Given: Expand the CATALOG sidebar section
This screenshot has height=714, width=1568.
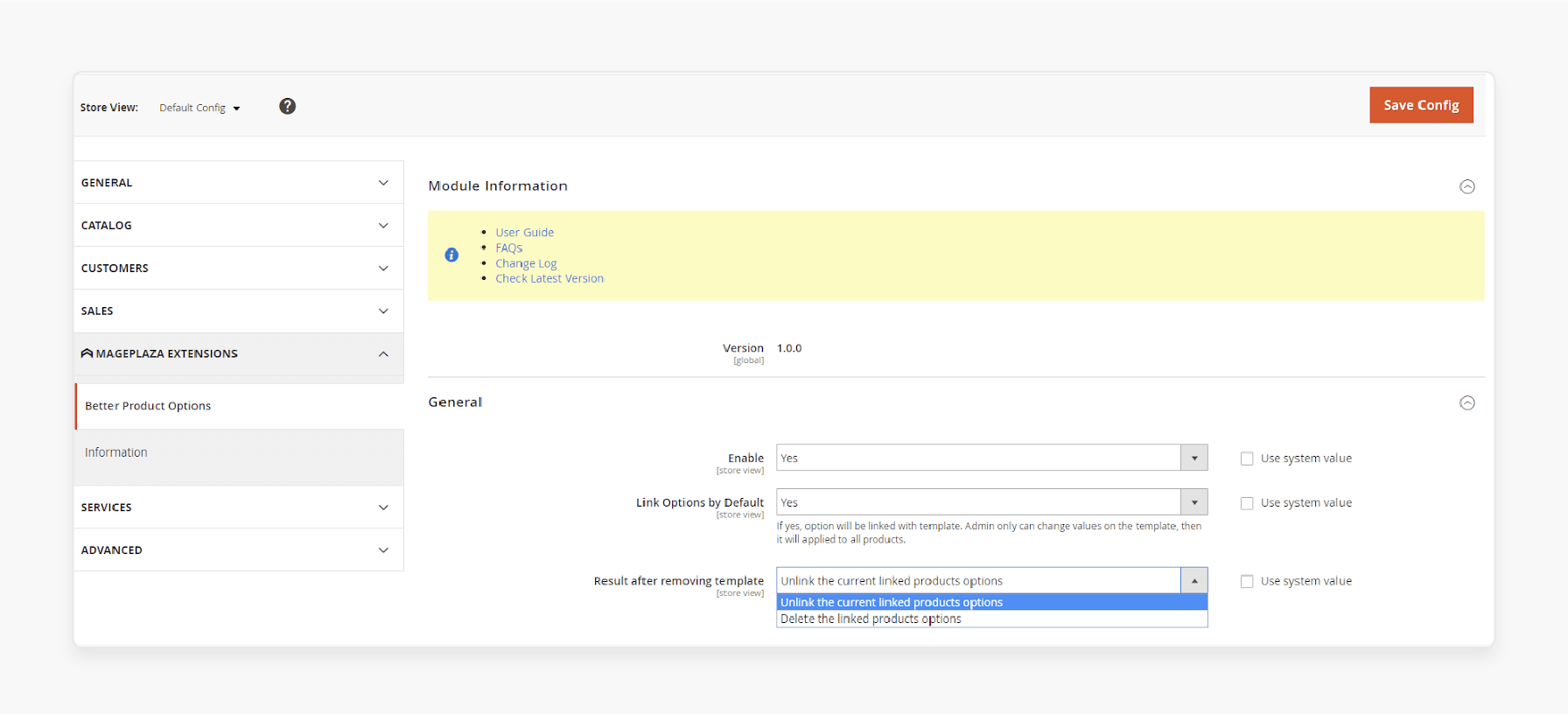Looking at the screenshot, I should [239, 225].
